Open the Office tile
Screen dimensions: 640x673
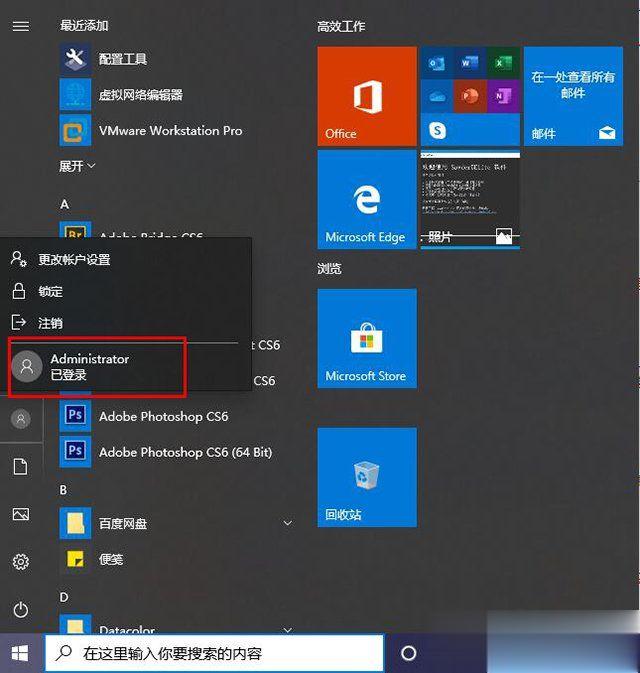pyautogui.click(x=367, y=96)
